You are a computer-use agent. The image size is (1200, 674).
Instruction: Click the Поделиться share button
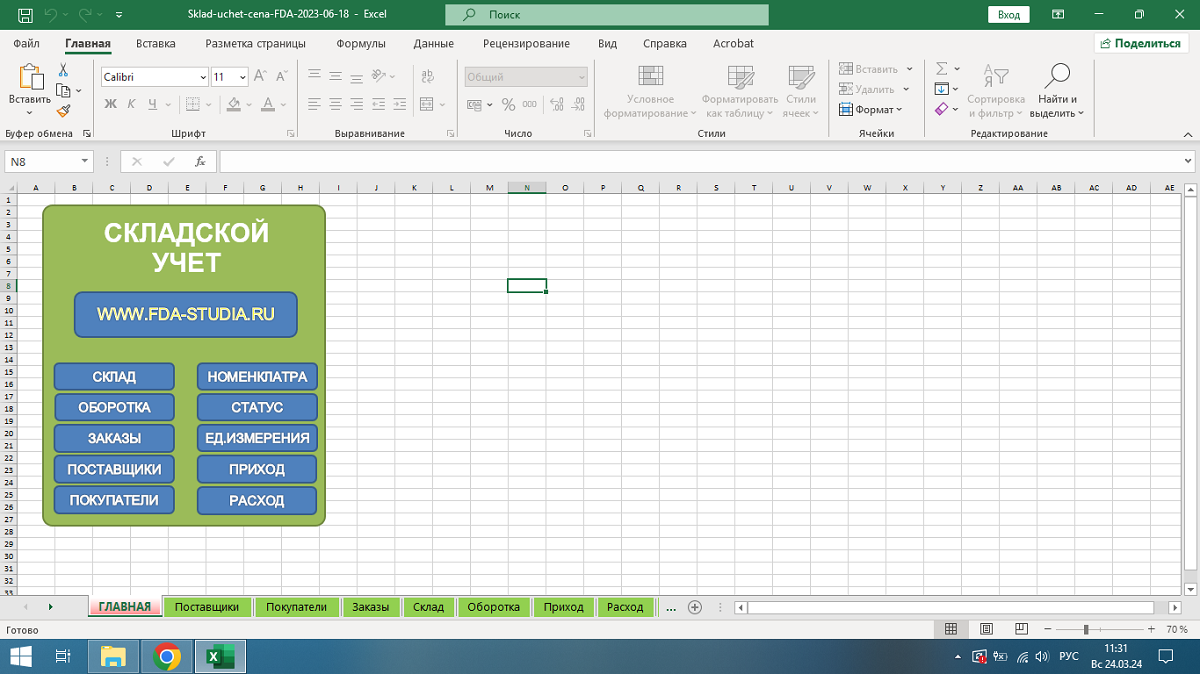pos(1143,44)
